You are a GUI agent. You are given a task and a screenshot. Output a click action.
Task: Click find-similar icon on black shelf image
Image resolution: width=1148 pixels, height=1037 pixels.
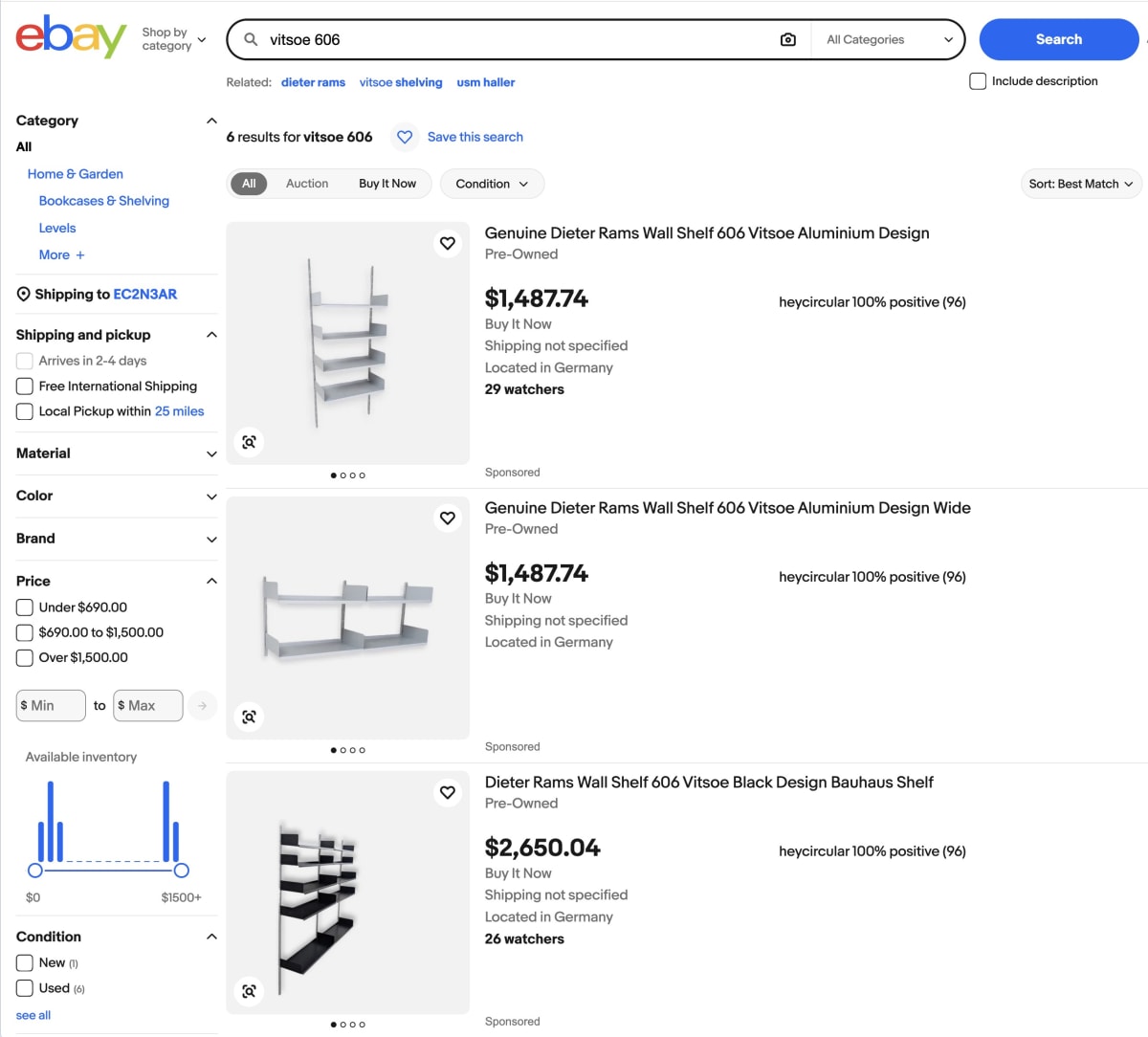(x=249, y=991)
